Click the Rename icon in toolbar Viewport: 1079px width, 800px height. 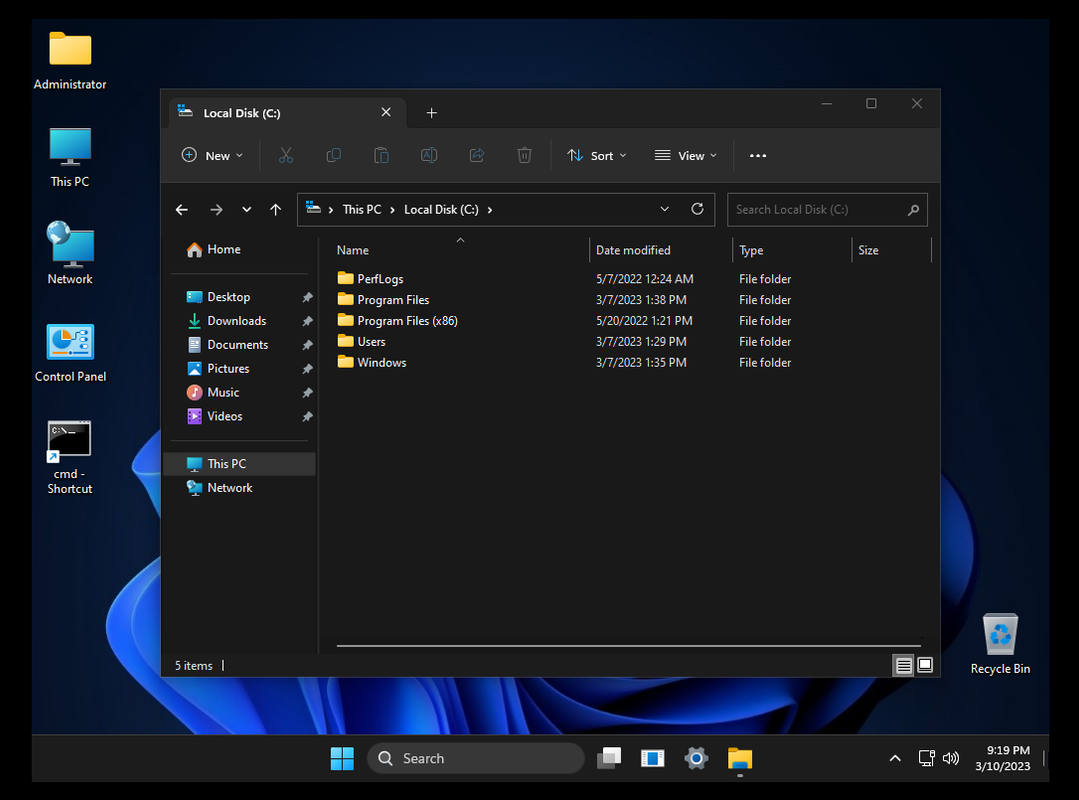pos(429,155)
